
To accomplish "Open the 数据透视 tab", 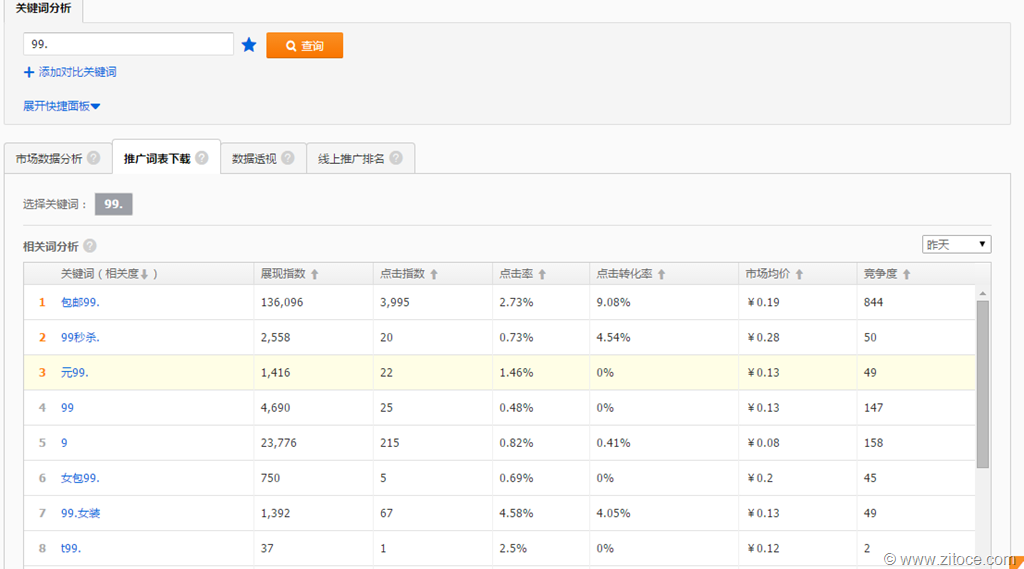I will [255, 158].
